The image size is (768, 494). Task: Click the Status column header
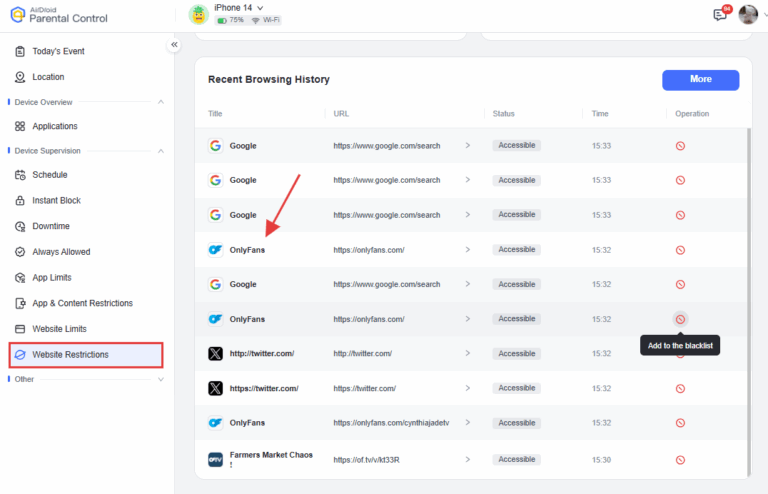504,114
